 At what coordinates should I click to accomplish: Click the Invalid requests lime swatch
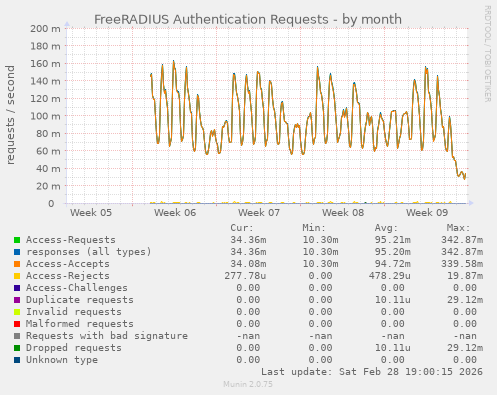tap(17, 312)
